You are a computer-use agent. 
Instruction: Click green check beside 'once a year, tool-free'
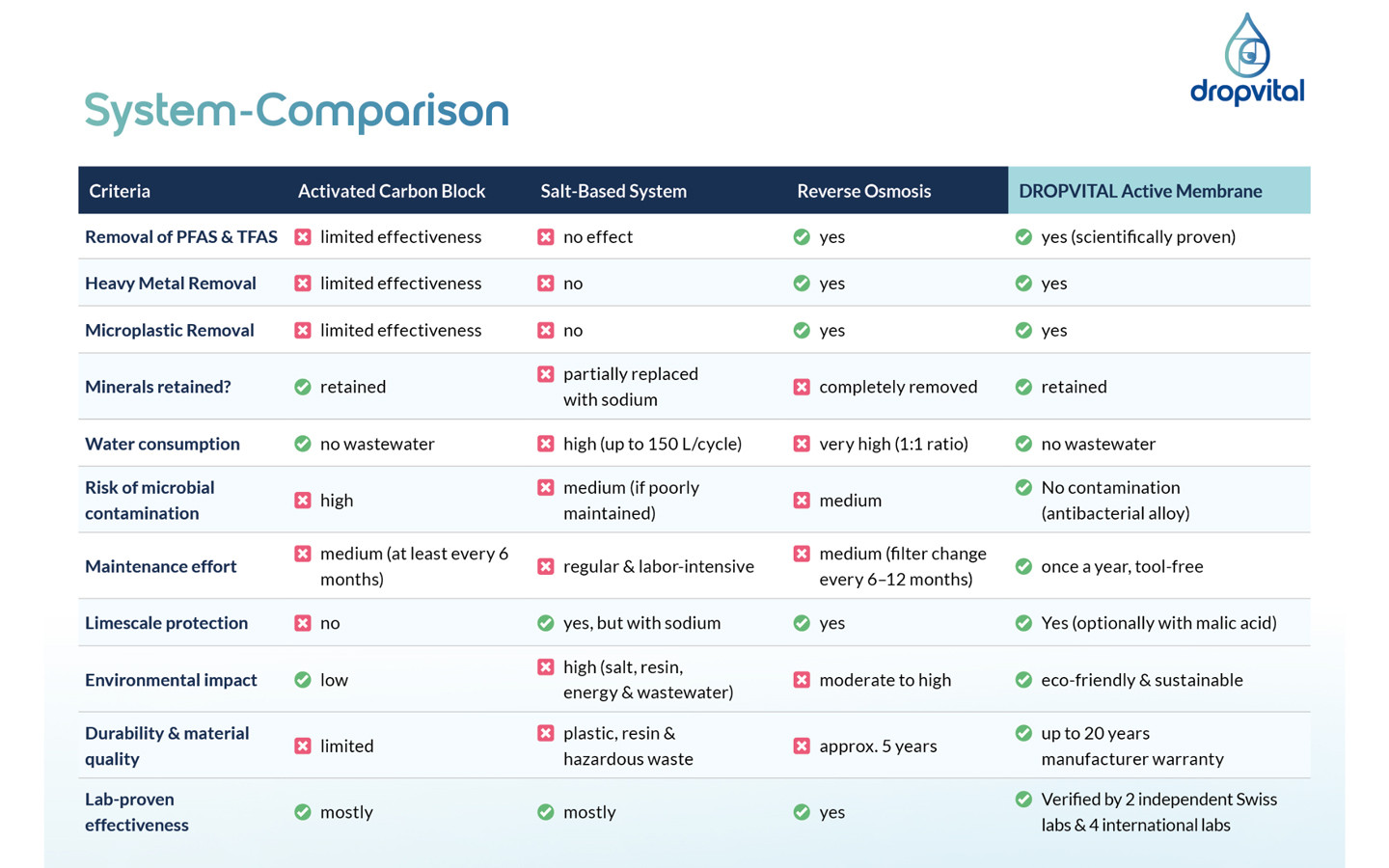tap(1023, 566)
